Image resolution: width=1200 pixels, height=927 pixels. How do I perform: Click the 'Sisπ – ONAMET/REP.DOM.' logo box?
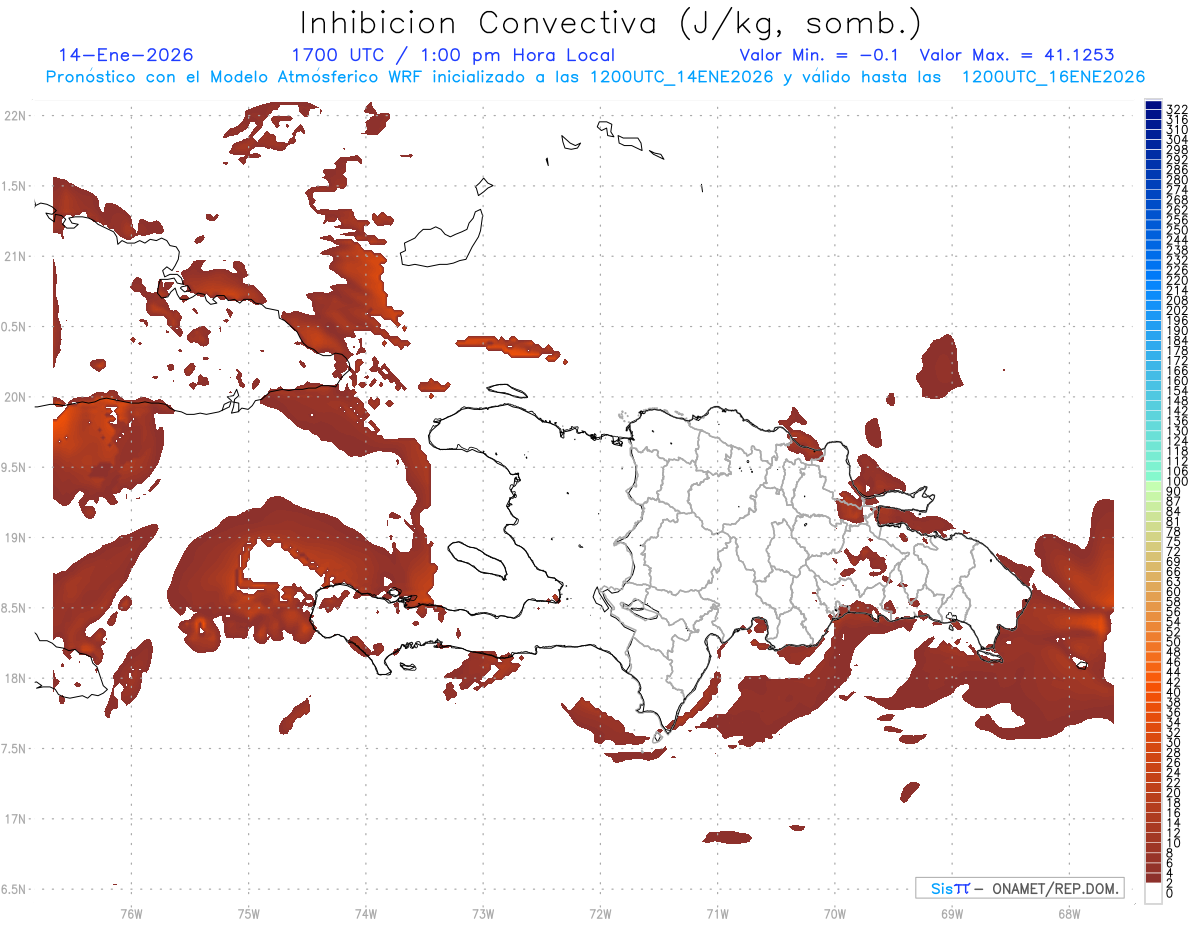1019,888
